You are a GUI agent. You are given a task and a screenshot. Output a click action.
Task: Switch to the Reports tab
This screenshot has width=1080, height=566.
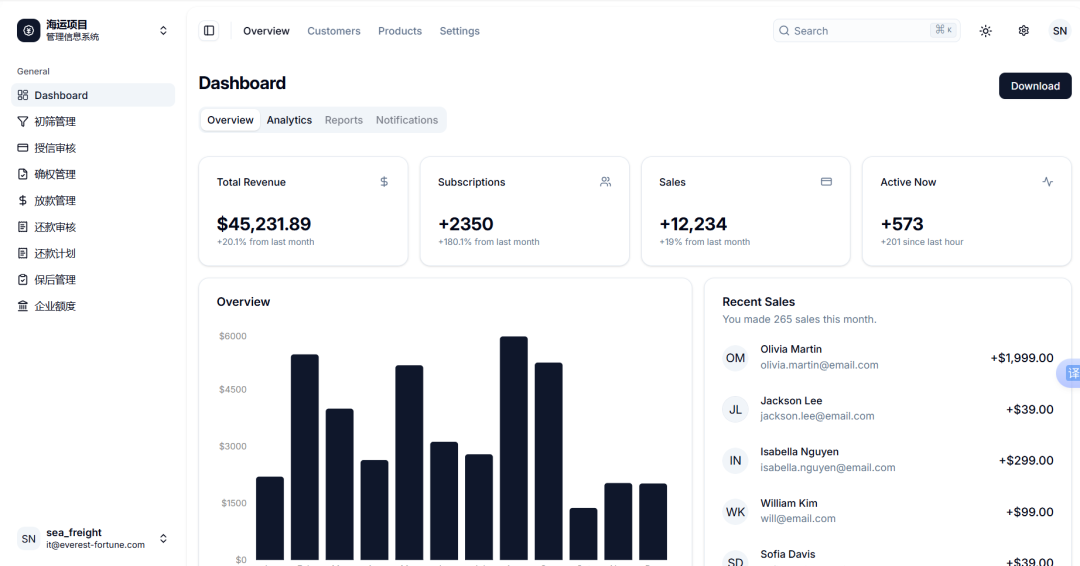344,120
